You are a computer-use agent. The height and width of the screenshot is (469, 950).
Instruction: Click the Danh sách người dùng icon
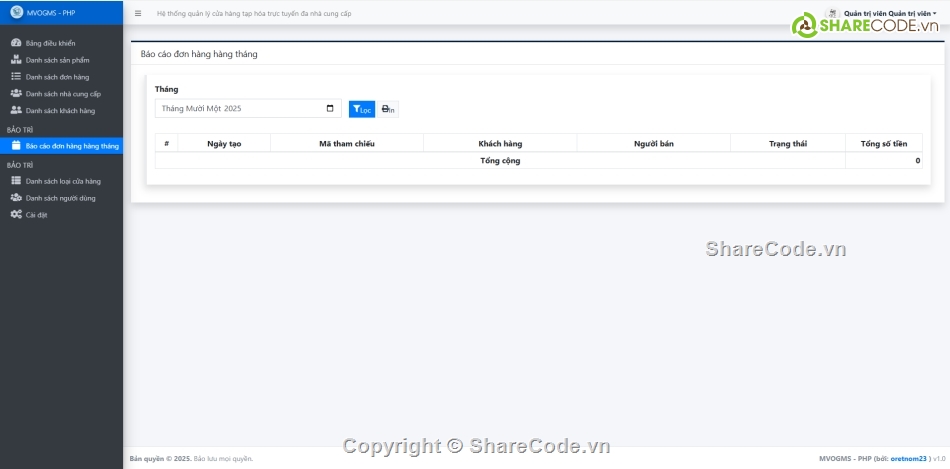[x=16, y=198]
